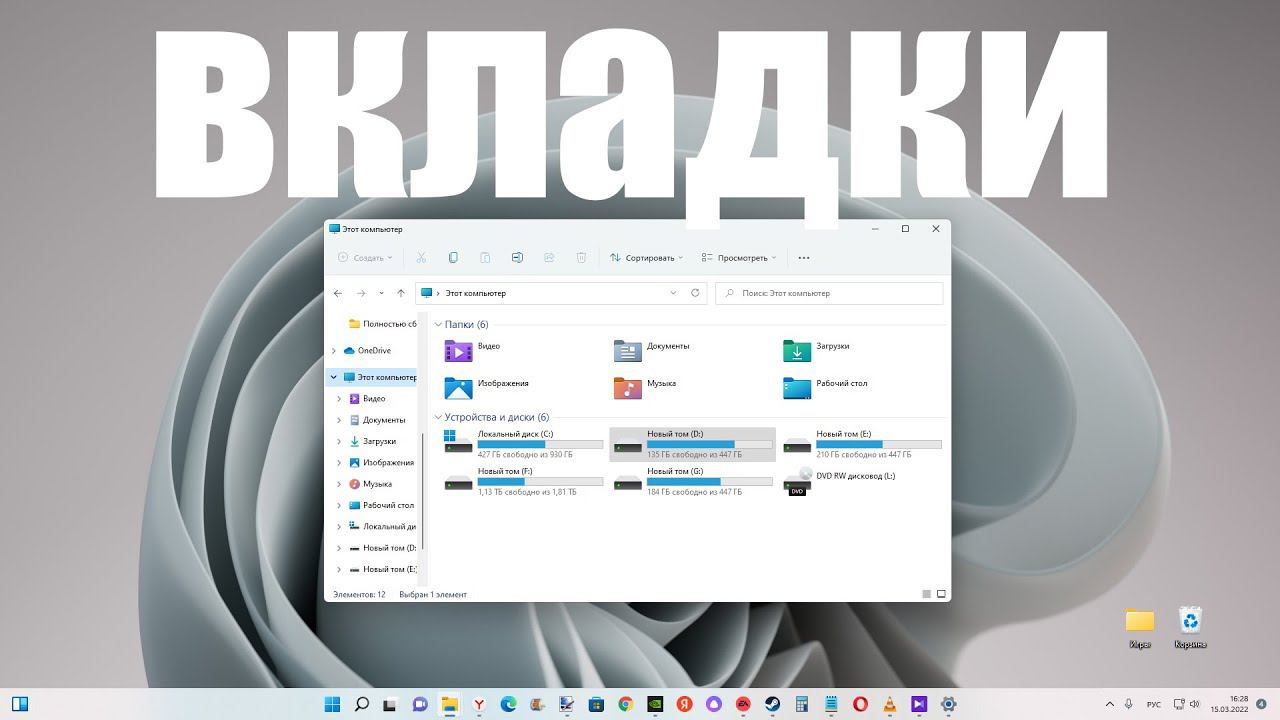Open address bar history dropdown chevron

674,293
